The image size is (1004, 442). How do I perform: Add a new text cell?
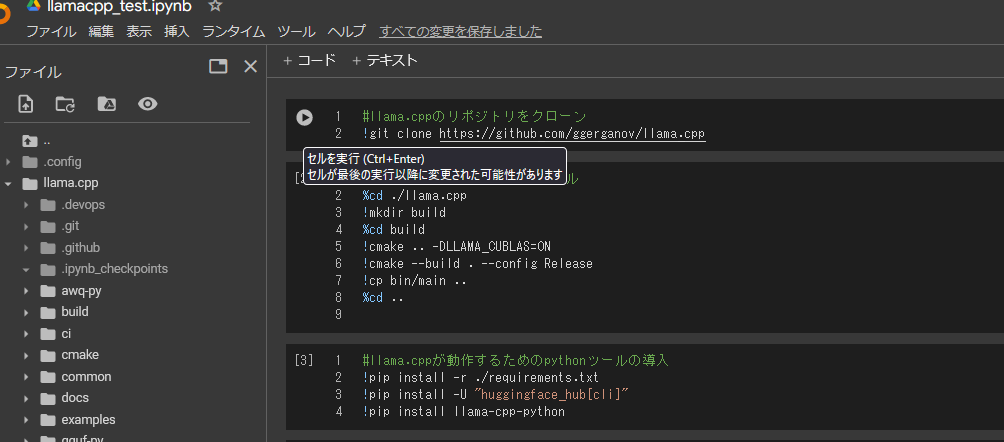click(385, 60)
